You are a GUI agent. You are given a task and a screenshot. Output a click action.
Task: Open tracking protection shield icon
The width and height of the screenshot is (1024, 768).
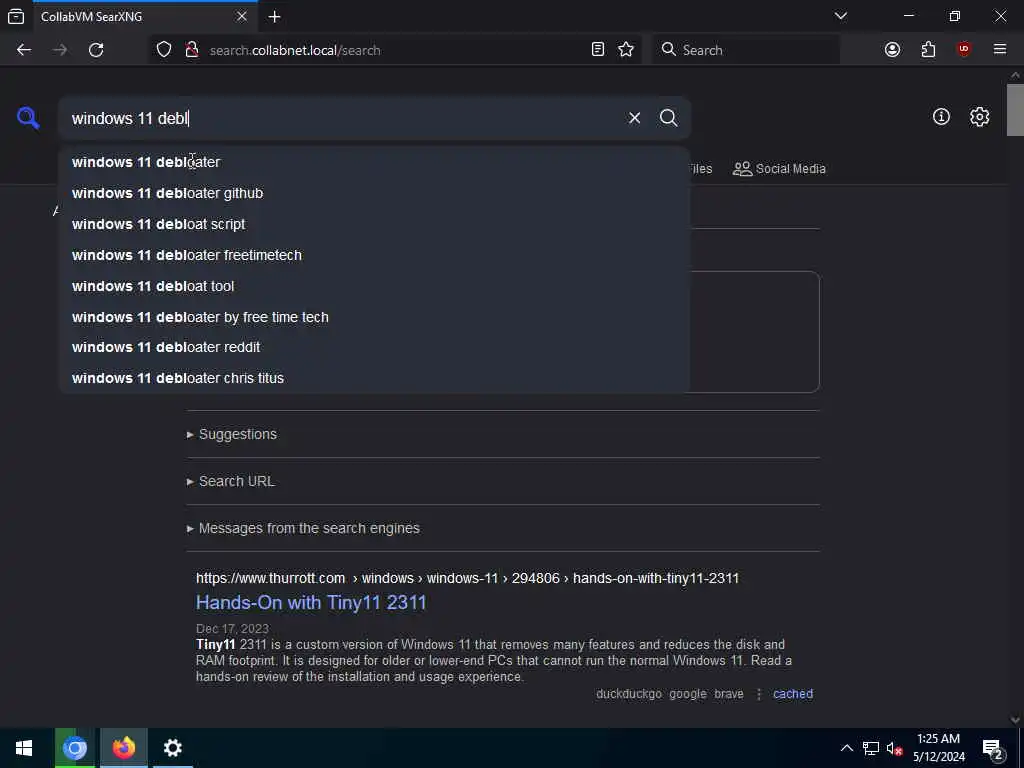click(164, 50)
